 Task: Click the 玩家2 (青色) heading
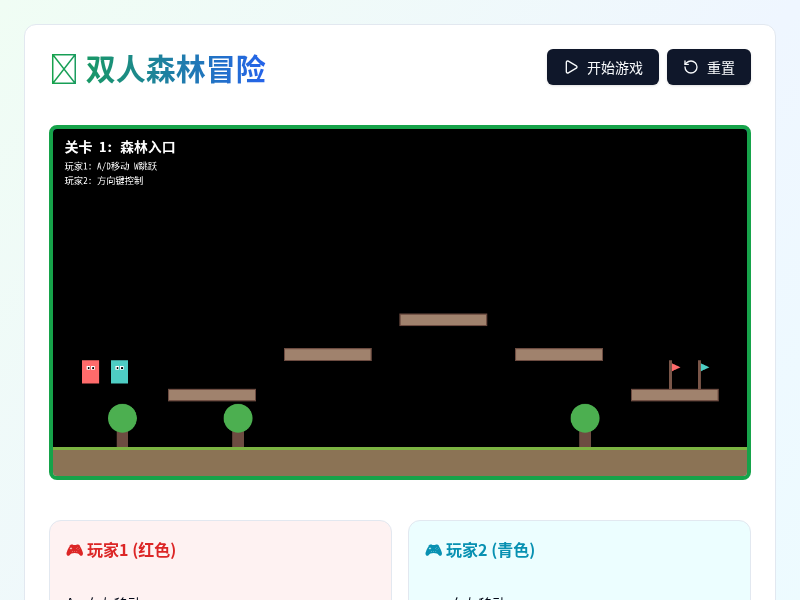[x=490, y=550]
